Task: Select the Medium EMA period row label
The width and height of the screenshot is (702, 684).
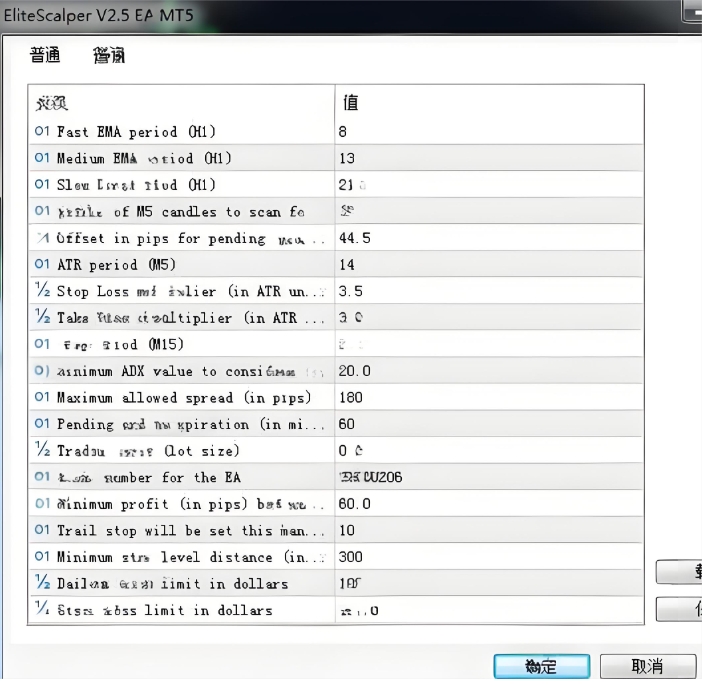Action: tap(143, 158)
